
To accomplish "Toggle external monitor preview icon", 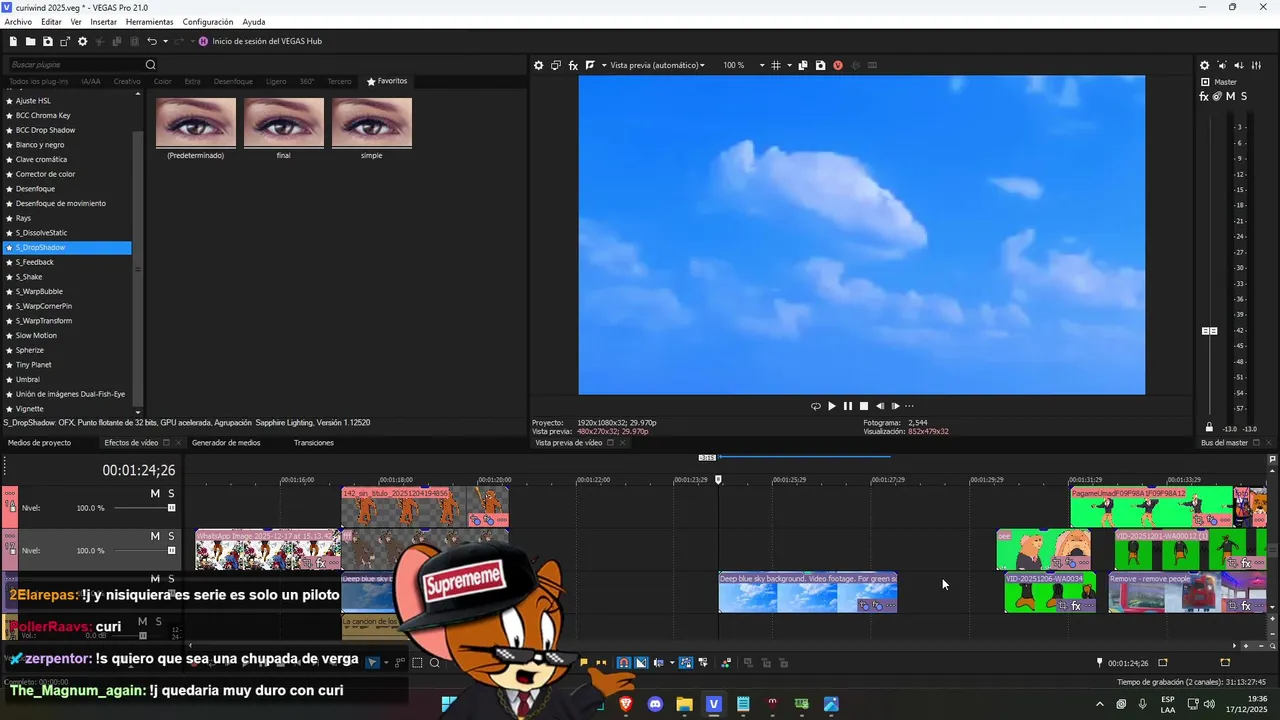I will pyautogui.click(x=556, y=65).
